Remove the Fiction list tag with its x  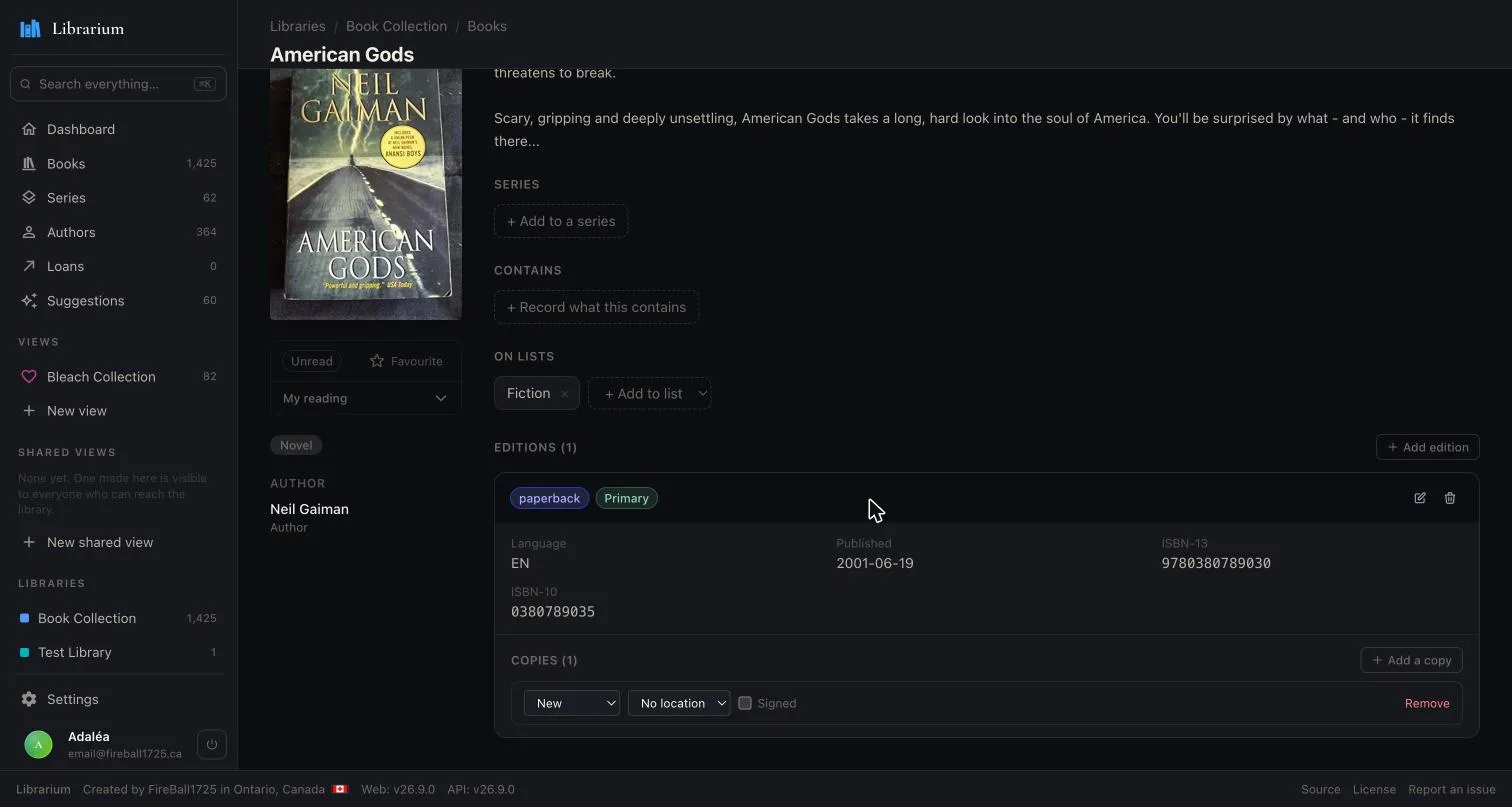(564, 394)
